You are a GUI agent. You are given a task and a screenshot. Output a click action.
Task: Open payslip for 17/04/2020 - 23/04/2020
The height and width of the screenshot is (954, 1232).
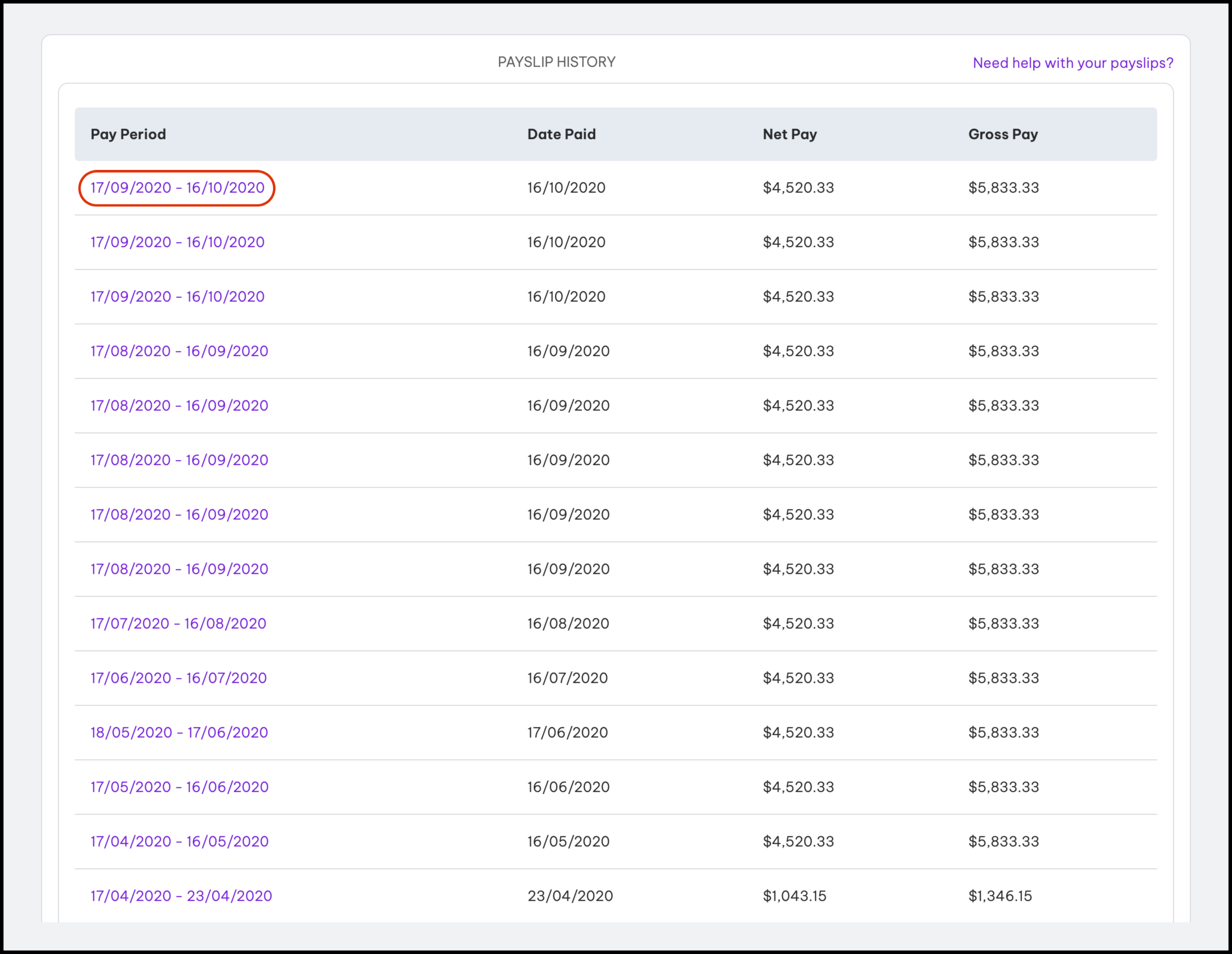click(181, 896)
